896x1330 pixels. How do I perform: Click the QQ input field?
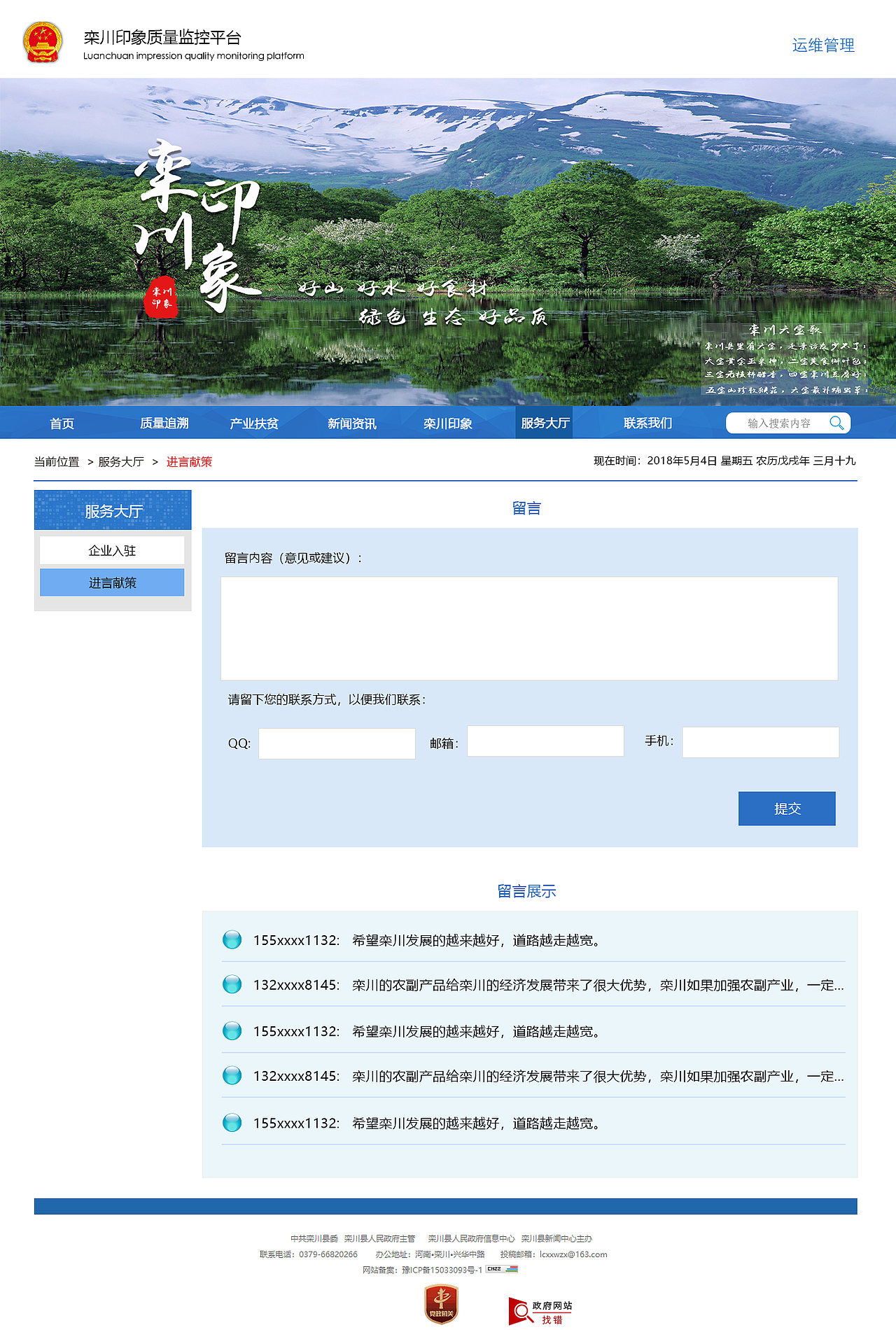coord(337,743)
